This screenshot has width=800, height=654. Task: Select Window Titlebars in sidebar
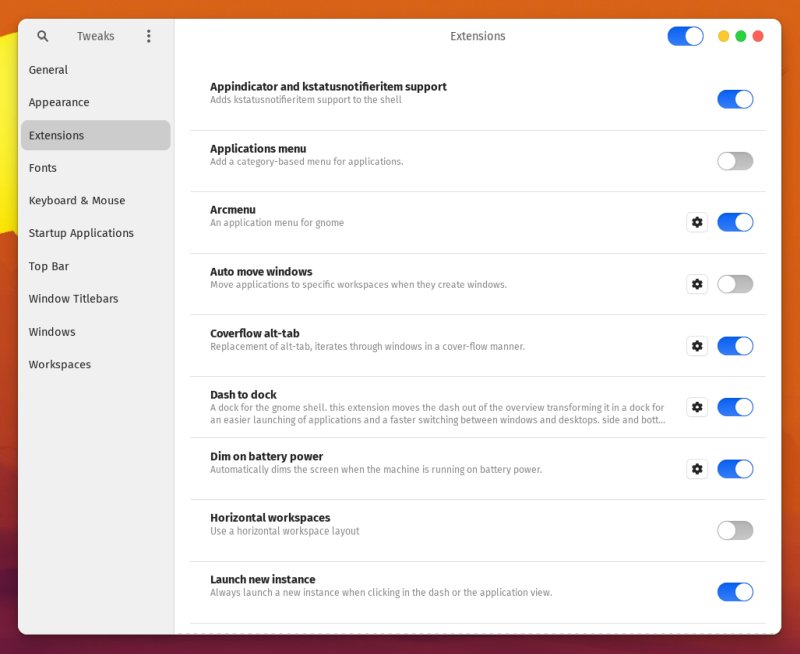[x=73, y=298]
